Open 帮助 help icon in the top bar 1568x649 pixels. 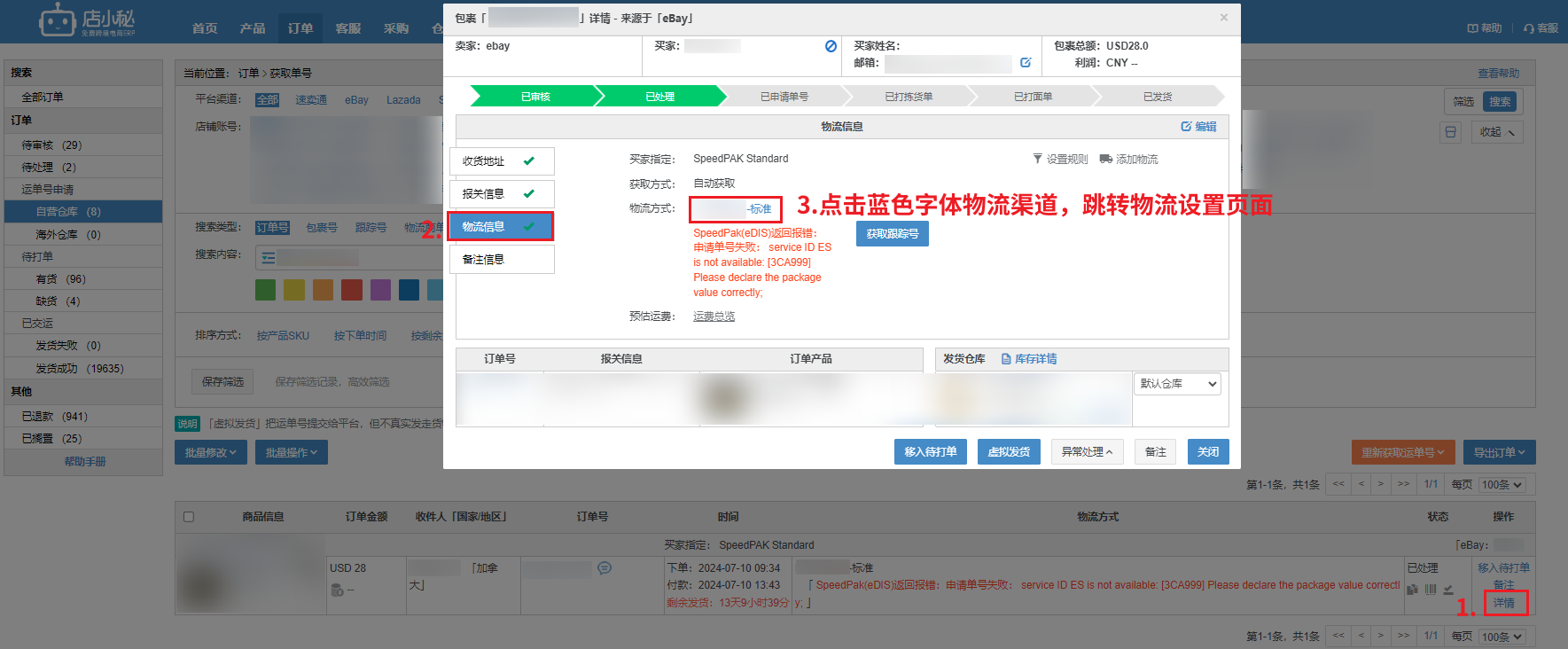click(x=1472, y=28)
